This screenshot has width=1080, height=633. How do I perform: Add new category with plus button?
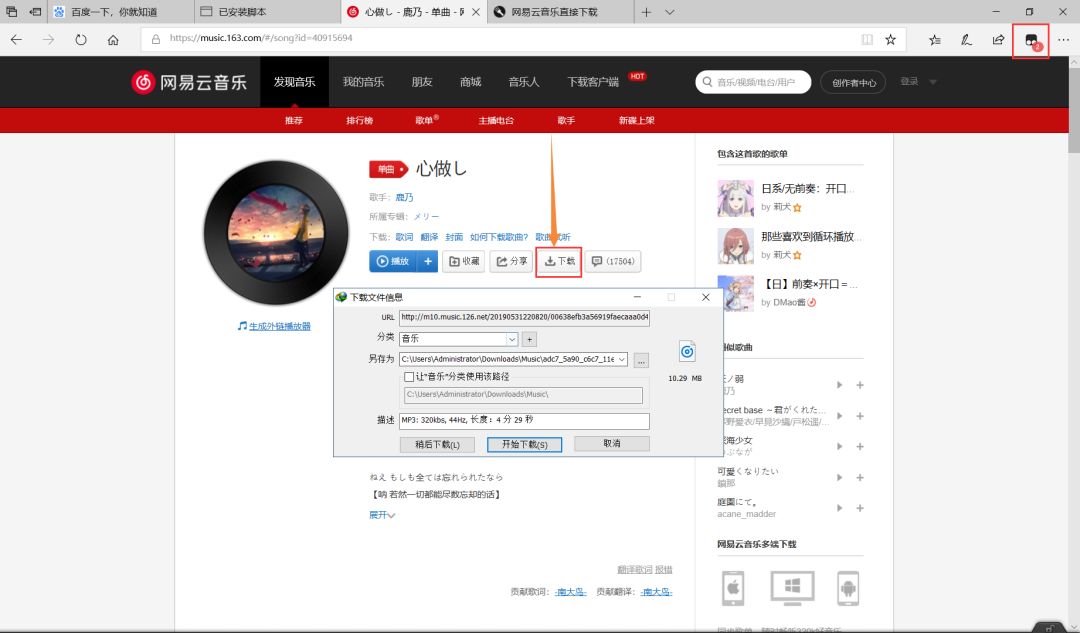(529, 339)
